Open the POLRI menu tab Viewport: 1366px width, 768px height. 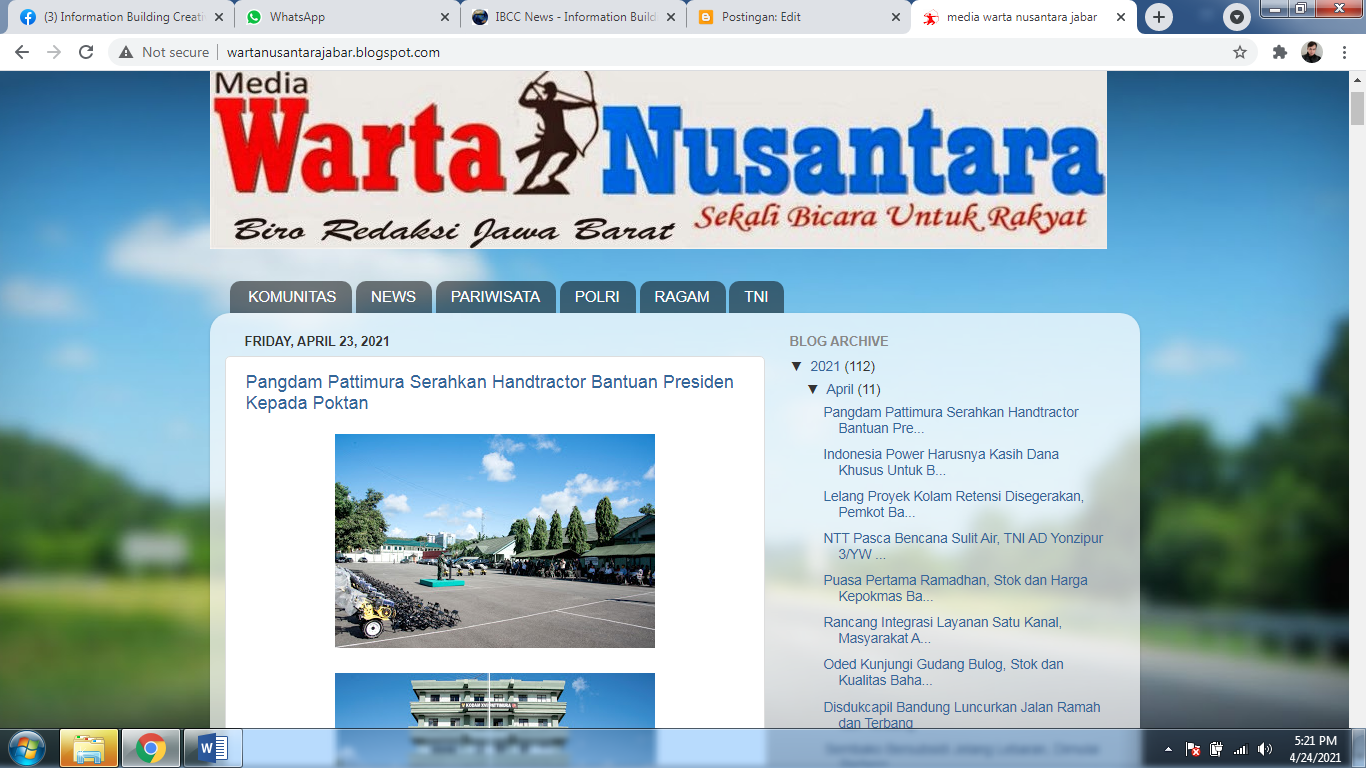[x=597, y=297]
